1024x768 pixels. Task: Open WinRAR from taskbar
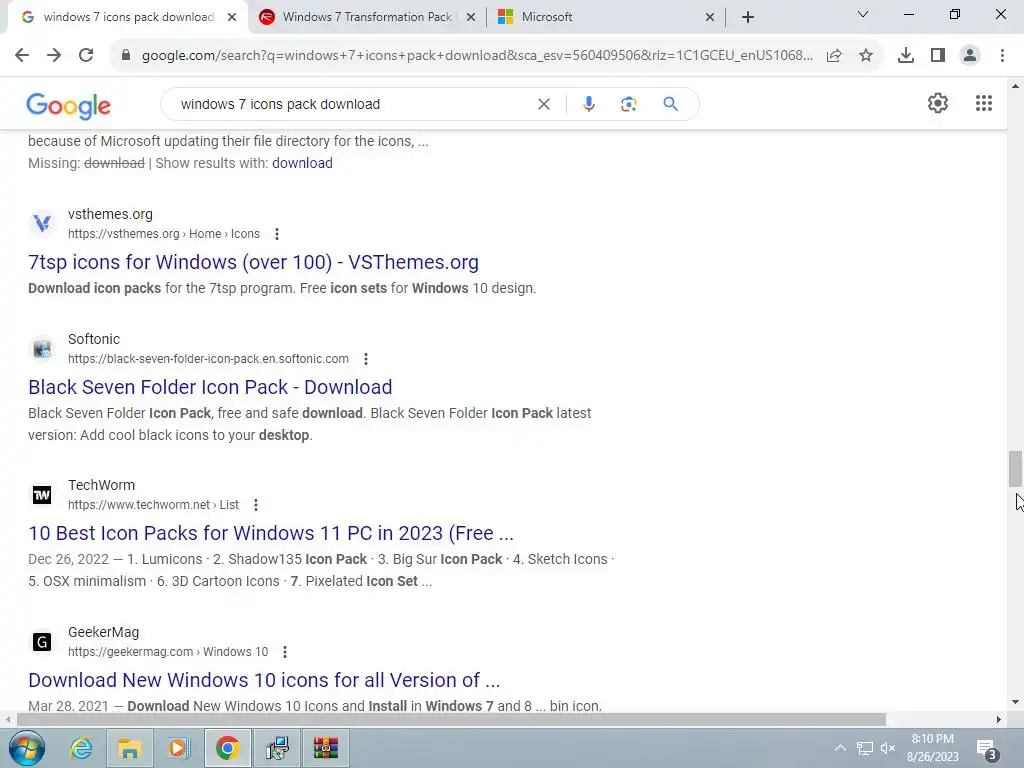click(x=326, y=748)
